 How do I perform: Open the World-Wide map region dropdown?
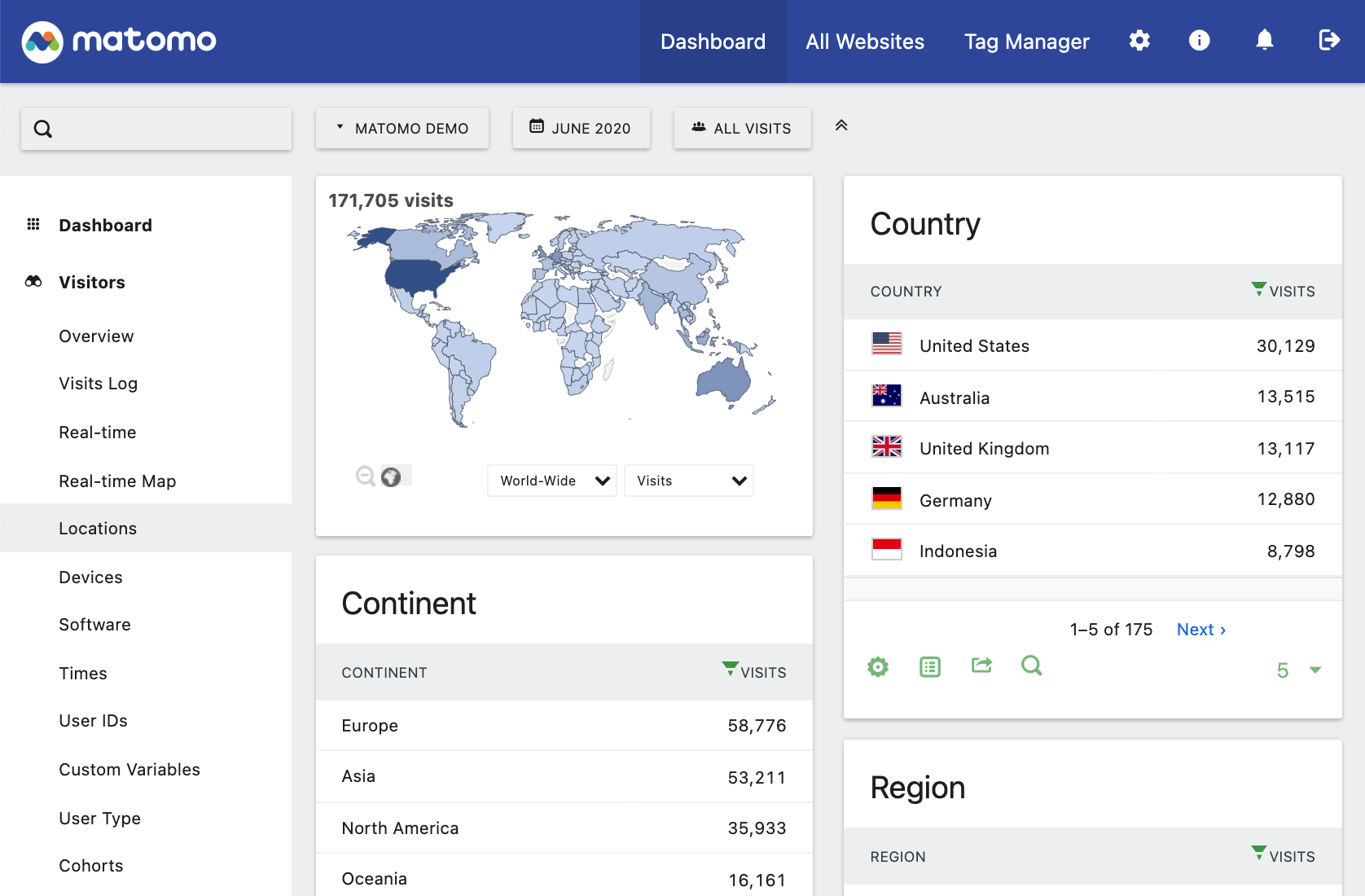[552, 481]
